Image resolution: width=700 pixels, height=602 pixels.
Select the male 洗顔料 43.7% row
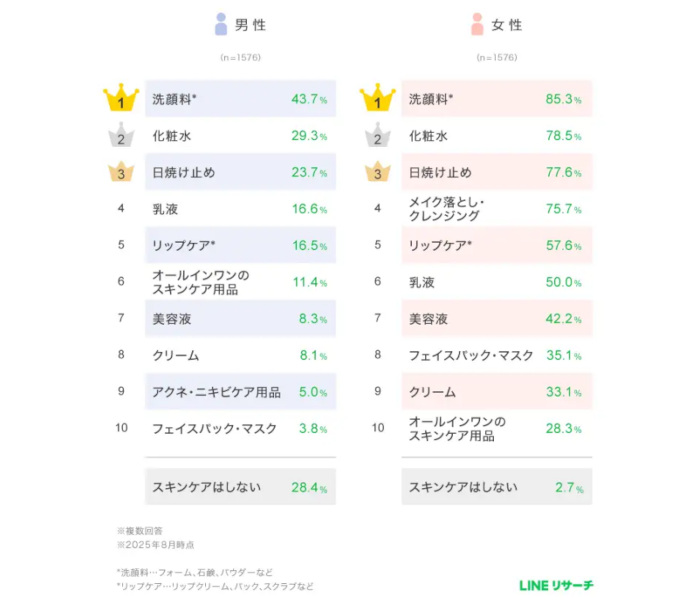tap(240, 99)
